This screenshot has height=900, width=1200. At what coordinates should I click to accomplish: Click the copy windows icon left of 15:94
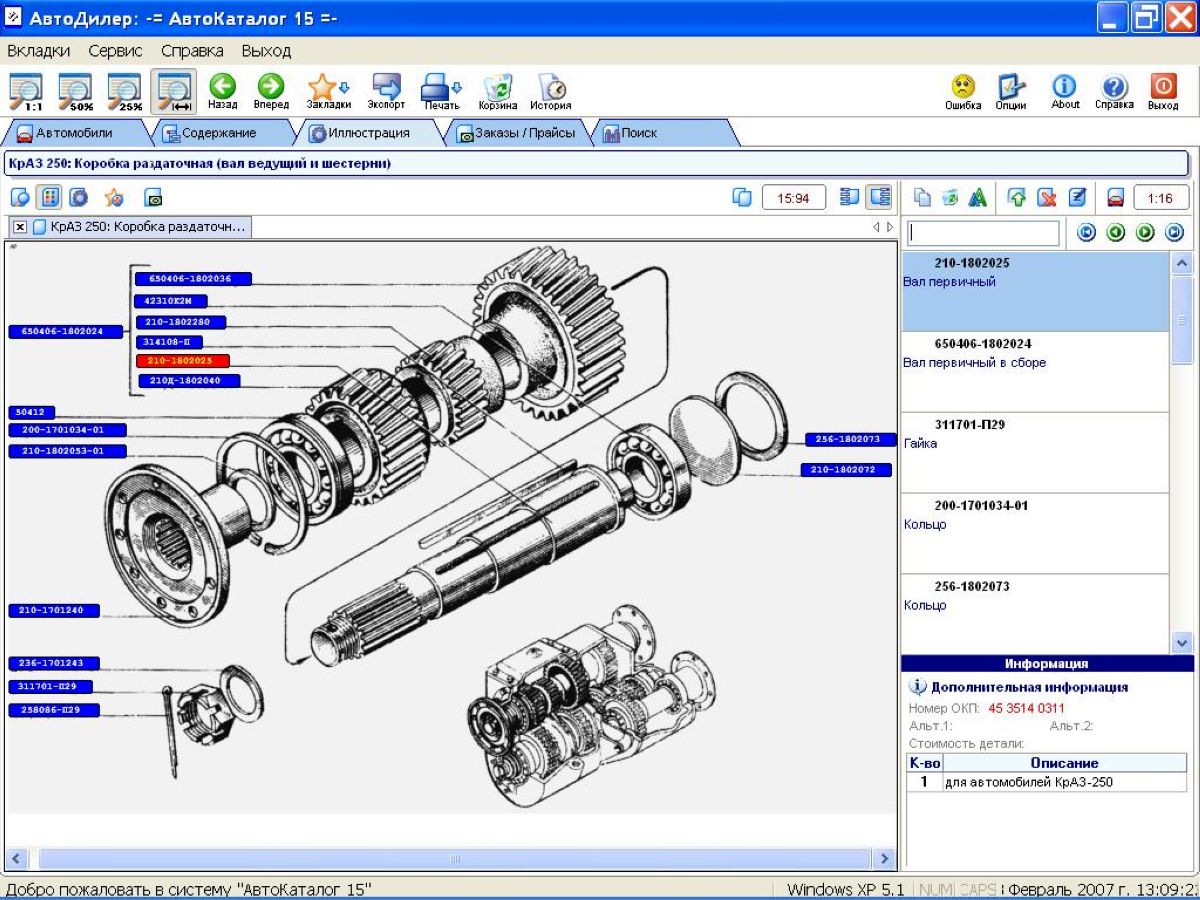742,197
